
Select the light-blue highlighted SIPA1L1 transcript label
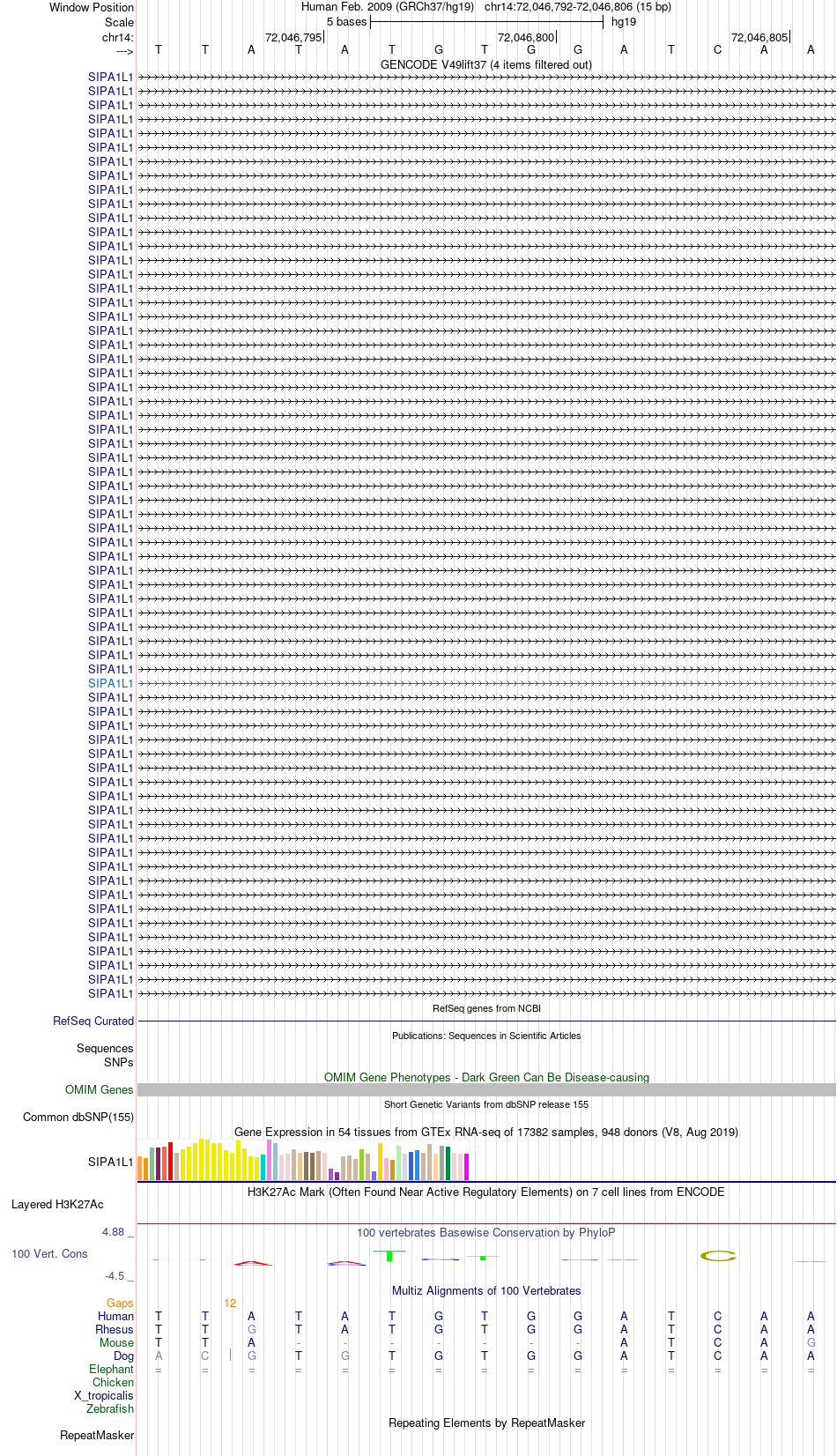pyautogui.click(x=111, y=683)
